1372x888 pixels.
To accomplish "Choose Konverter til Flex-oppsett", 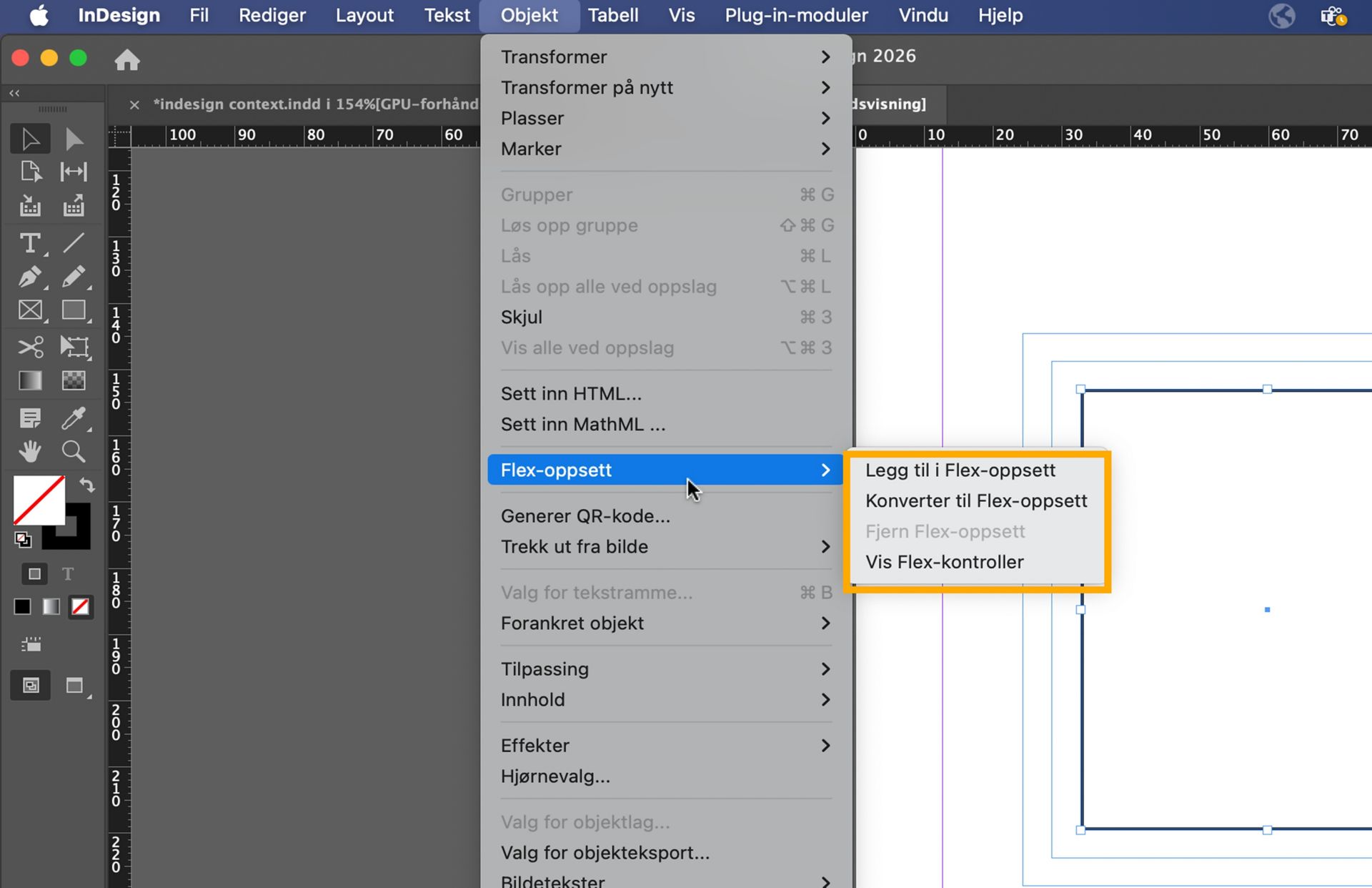I will coord(976,500).
